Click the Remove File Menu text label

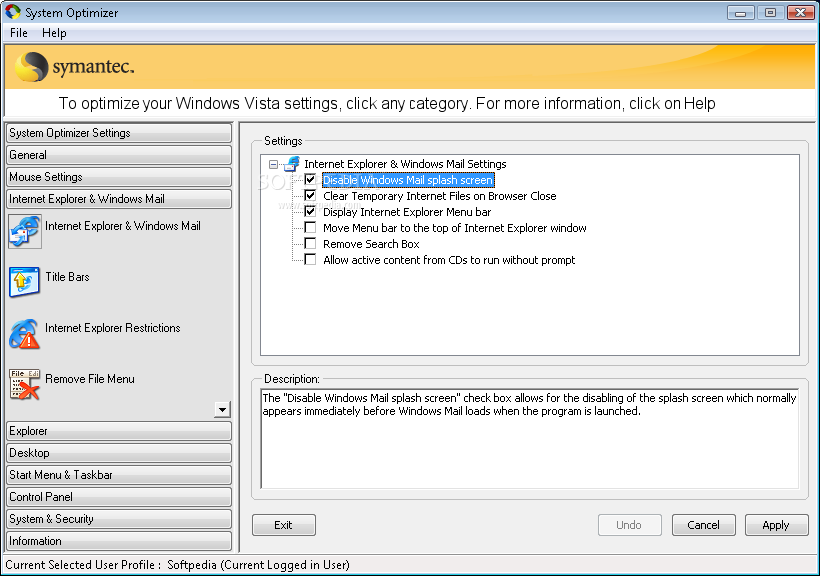click(90, 379)
